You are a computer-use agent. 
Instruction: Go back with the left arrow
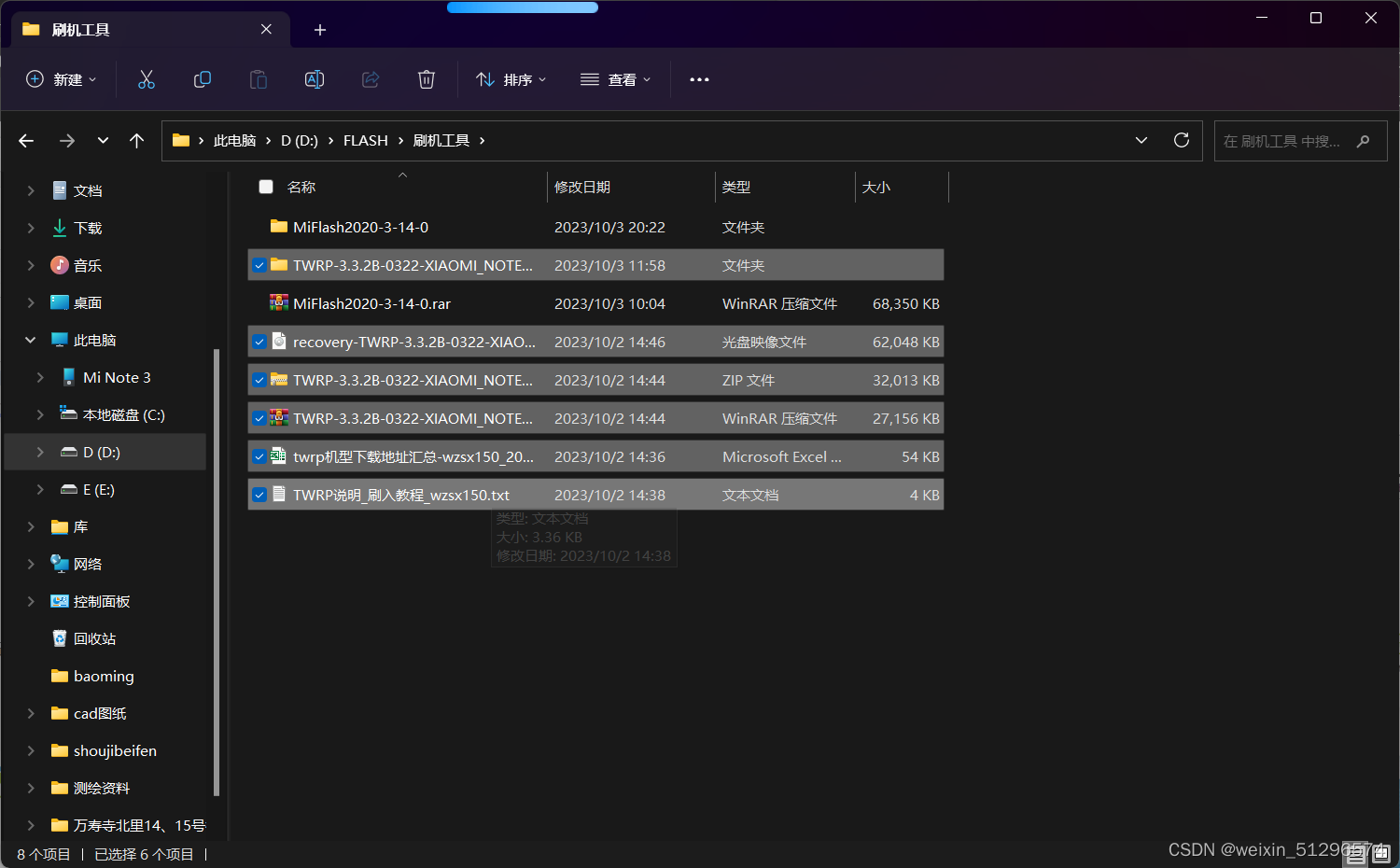(26, 141)
